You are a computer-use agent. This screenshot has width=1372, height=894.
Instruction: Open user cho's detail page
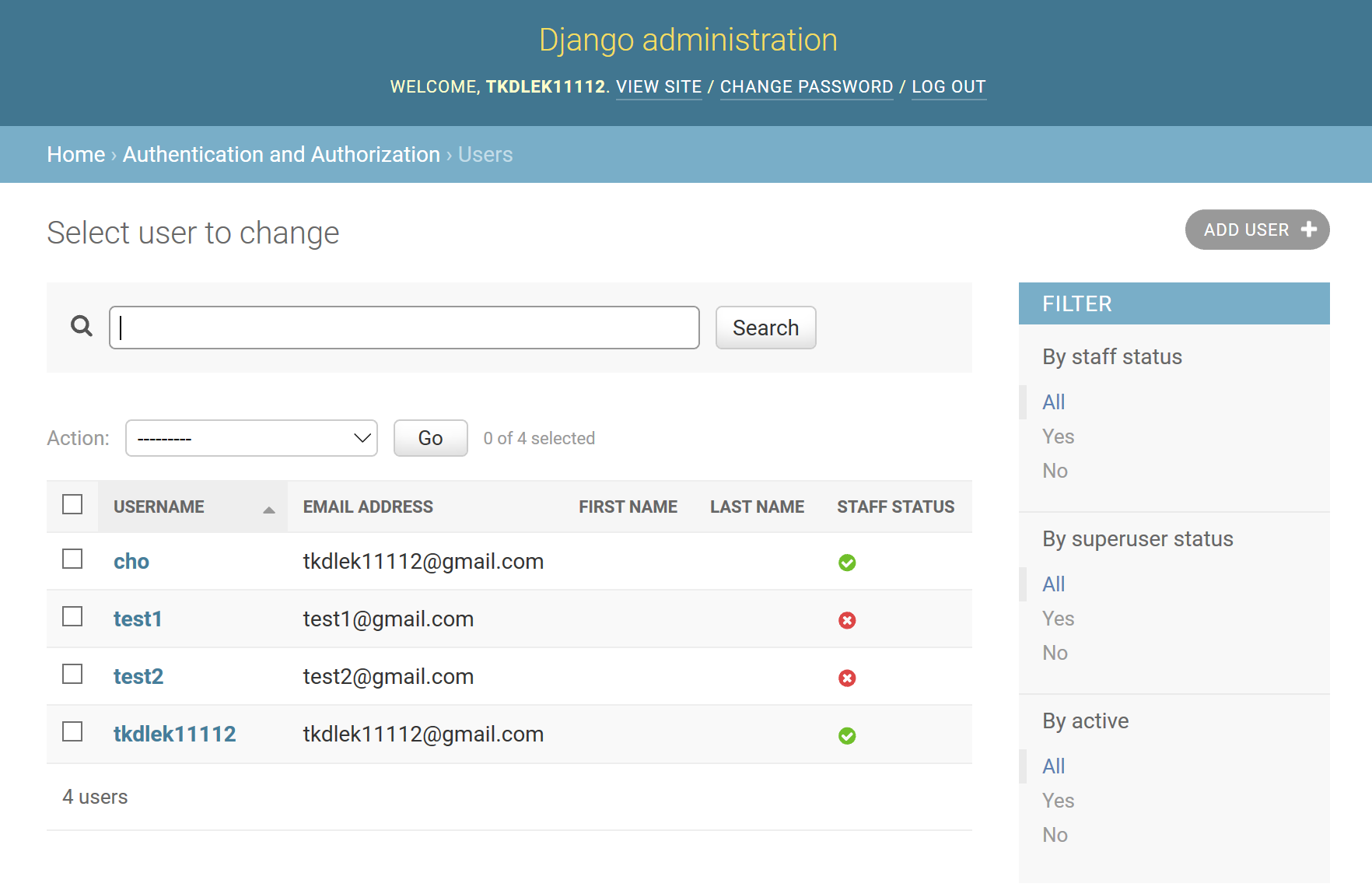click(x=131, y=561)
